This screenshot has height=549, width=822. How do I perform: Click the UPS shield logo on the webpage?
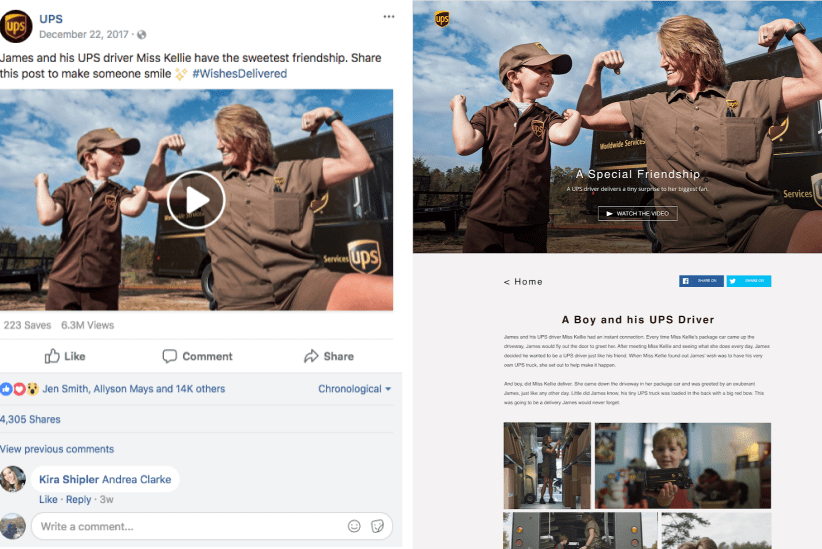click(442, 19)
